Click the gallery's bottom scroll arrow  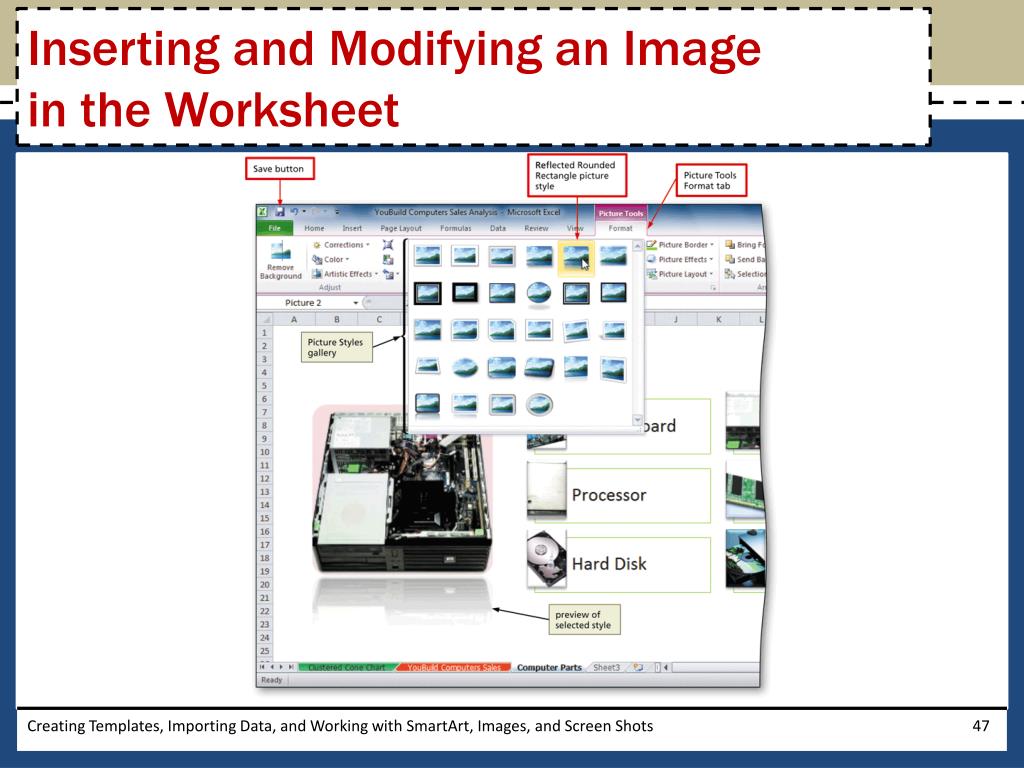point(637,420)
